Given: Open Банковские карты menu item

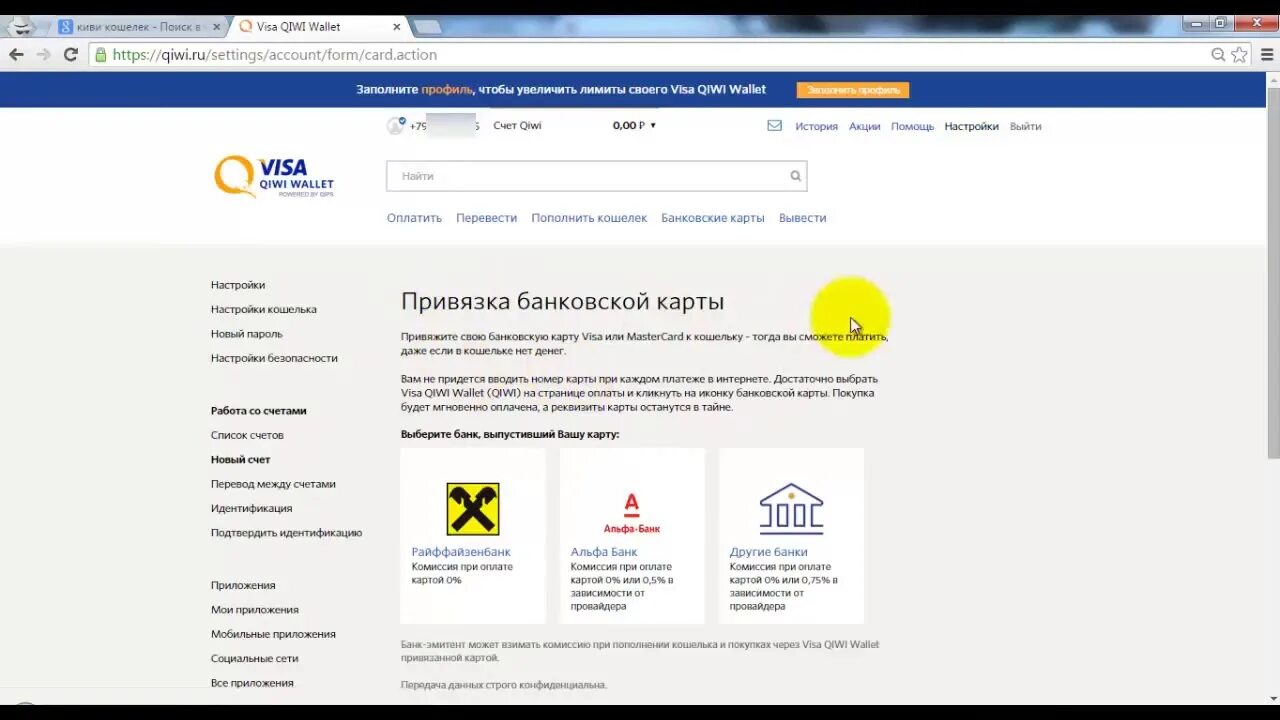Looking at the screenshot, I should pyautogui.click(x=712, y=218).
